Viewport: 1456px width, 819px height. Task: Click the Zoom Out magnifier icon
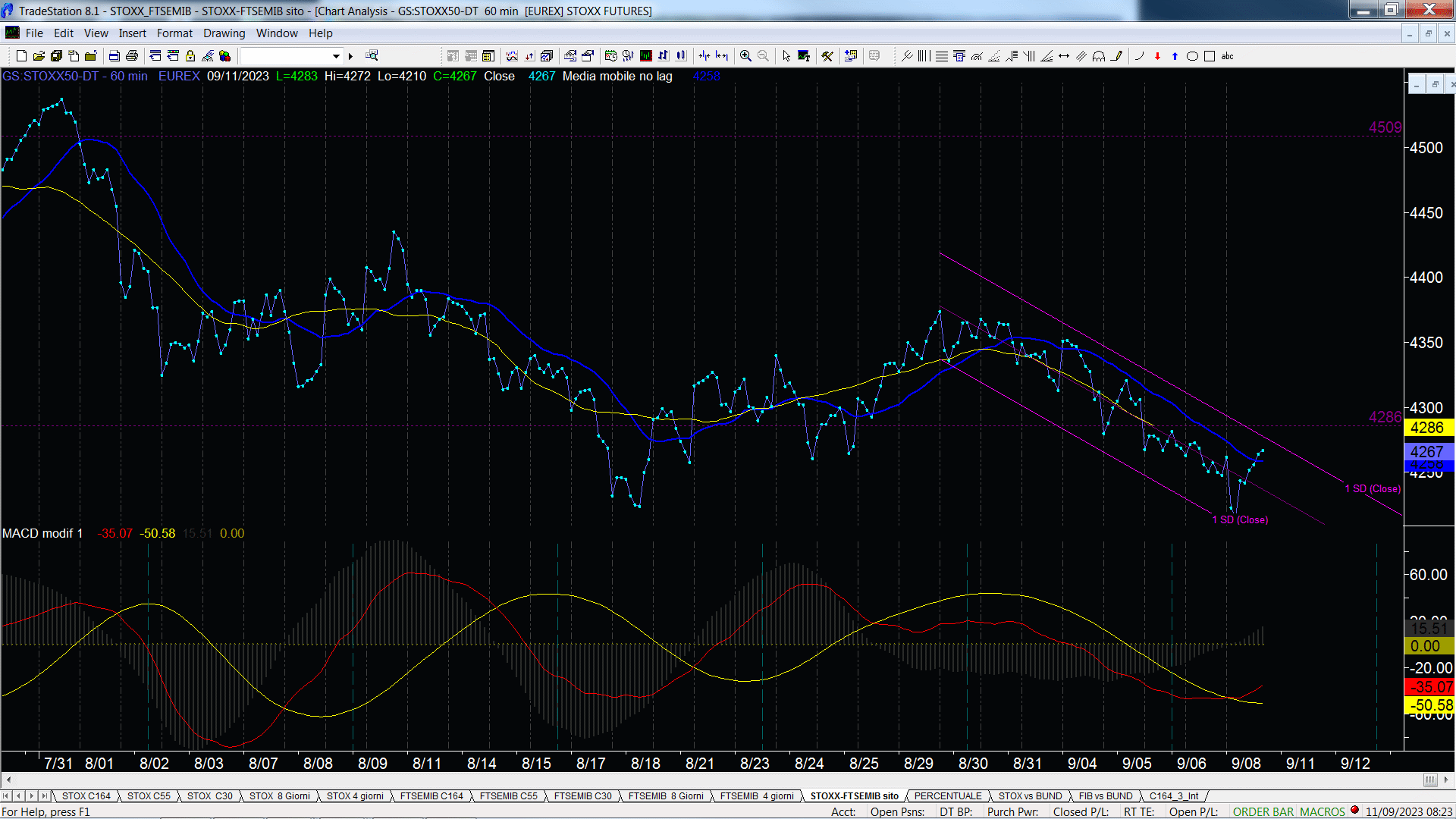[x=763, y=56]
